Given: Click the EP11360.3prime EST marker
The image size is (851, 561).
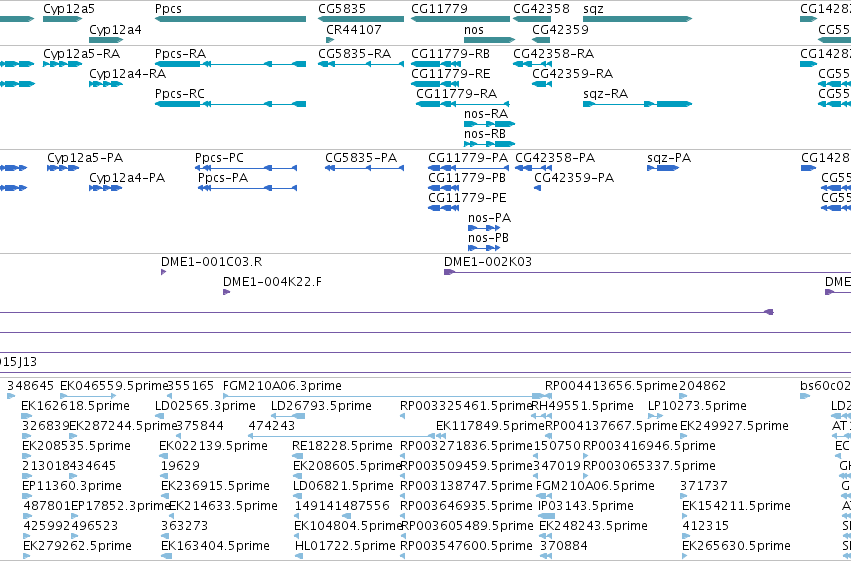Looking at the screenshot, I should pos(27,496).
